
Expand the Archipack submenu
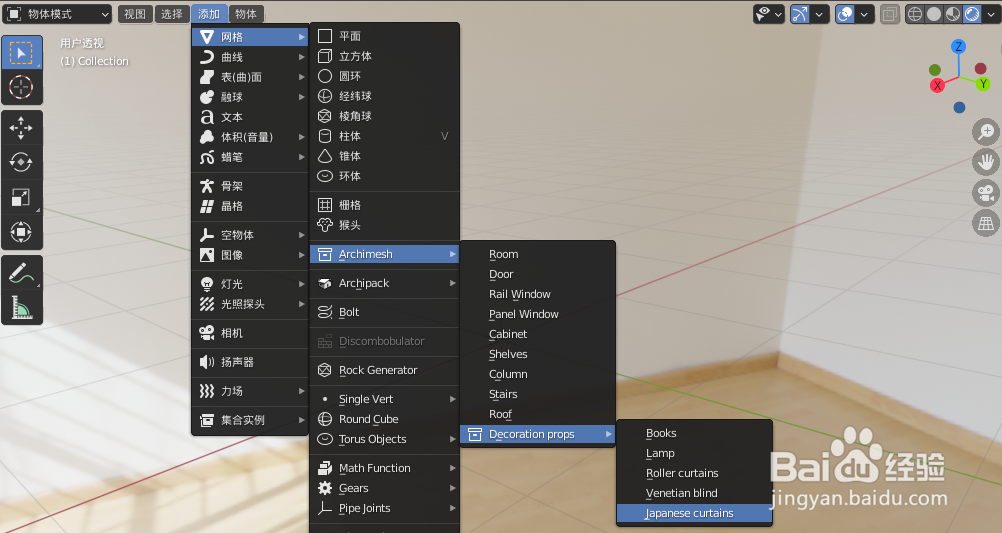(385, 283)
